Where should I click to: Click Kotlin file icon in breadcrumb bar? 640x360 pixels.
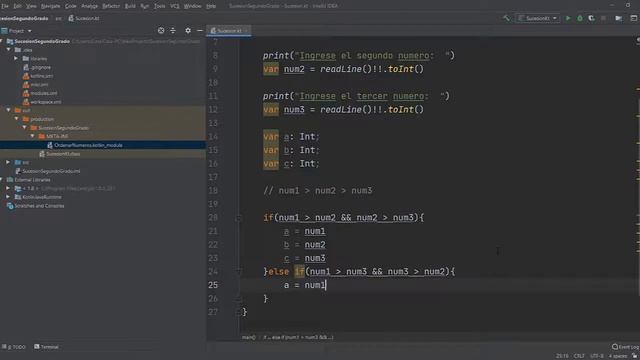click(71, 18)
